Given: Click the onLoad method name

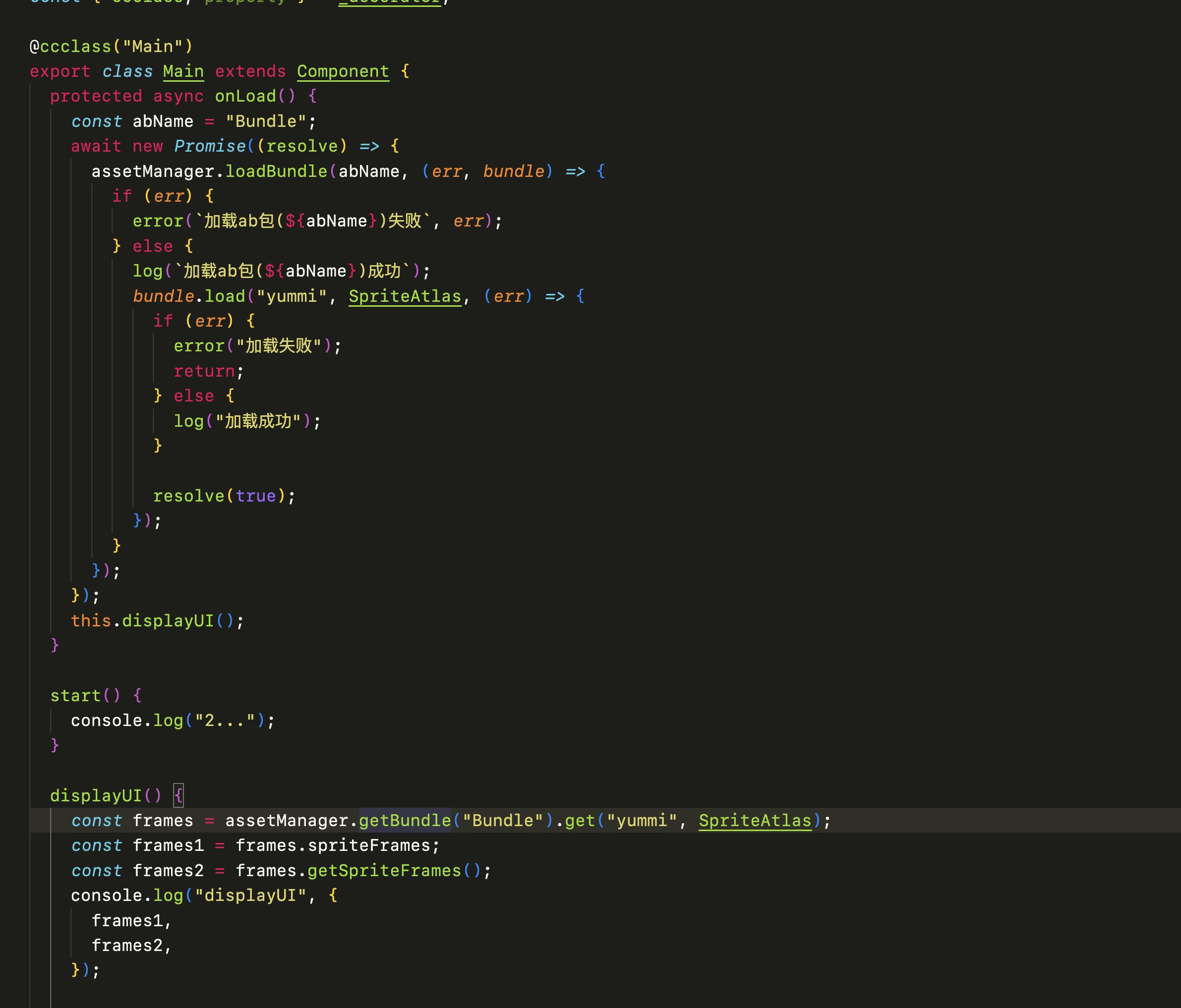Looking at the screenshot, I should [x=245, y=96].
